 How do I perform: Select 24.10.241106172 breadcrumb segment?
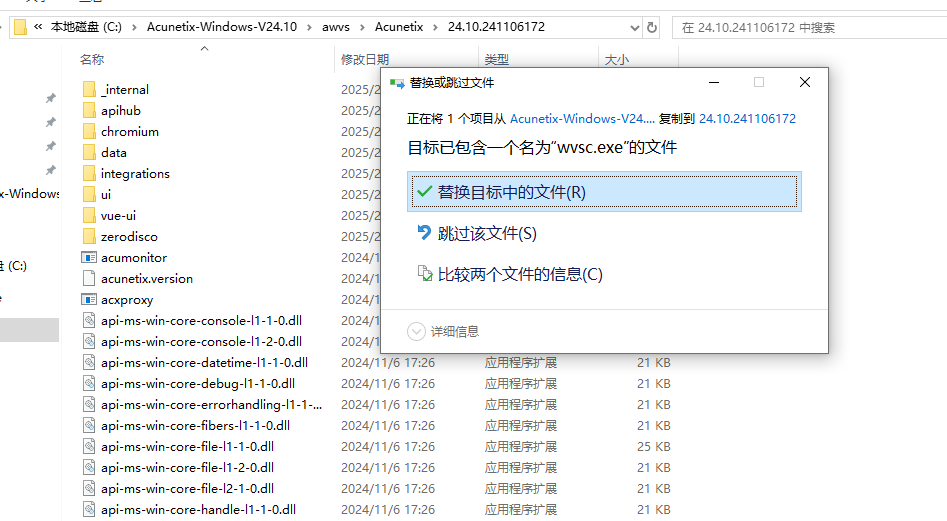point(496,27)
